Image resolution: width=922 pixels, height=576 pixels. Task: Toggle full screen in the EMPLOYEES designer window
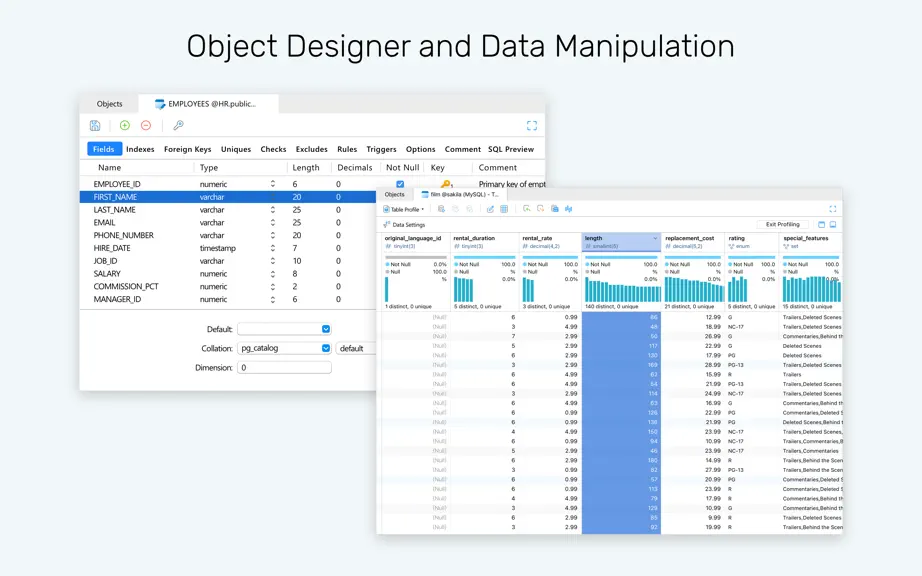coord(532,125)
